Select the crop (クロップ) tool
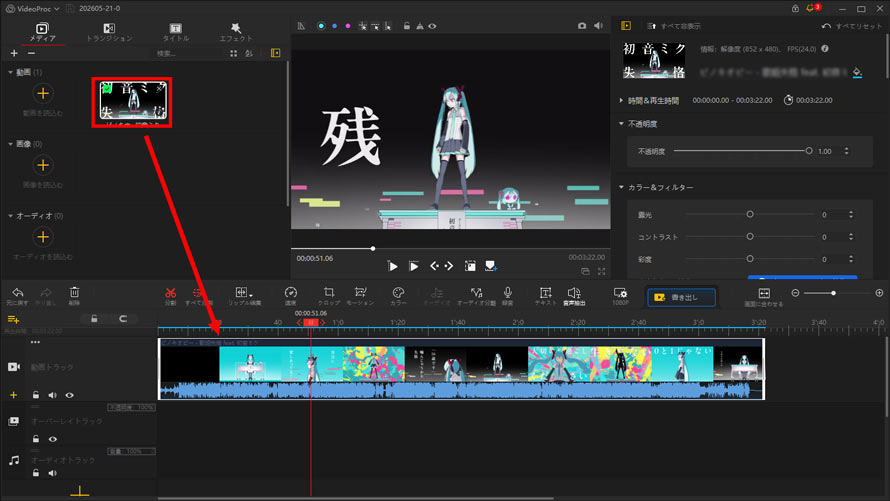The height and width of the screenshot is (501, 890). (329, 296)
